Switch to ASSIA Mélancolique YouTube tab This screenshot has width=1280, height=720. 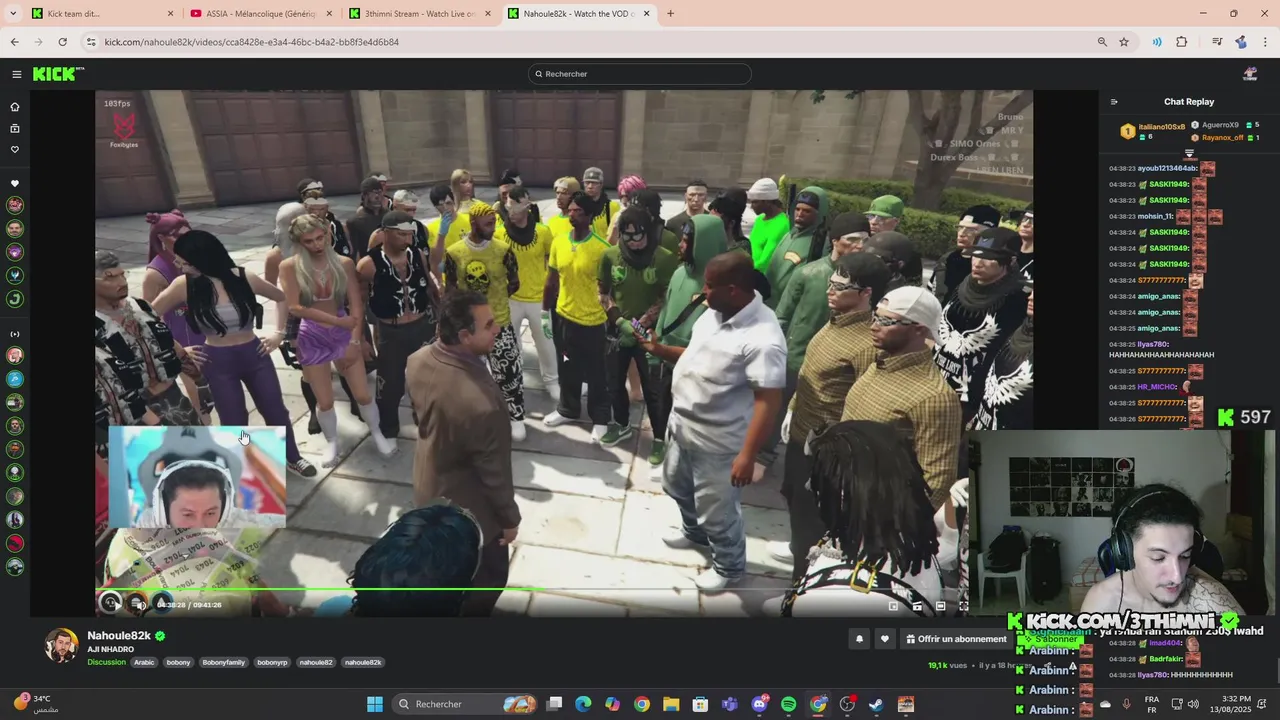point(260,14)
